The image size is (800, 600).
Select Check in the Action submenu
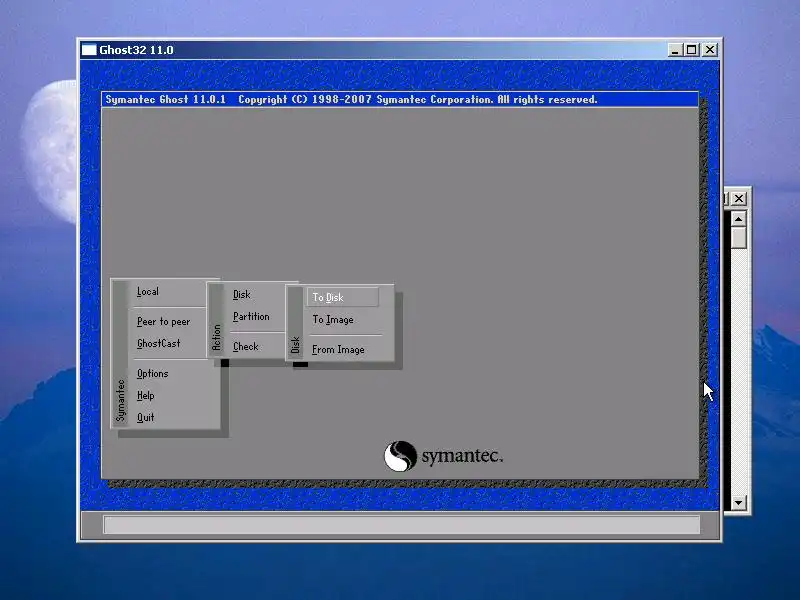click(245, 346)
